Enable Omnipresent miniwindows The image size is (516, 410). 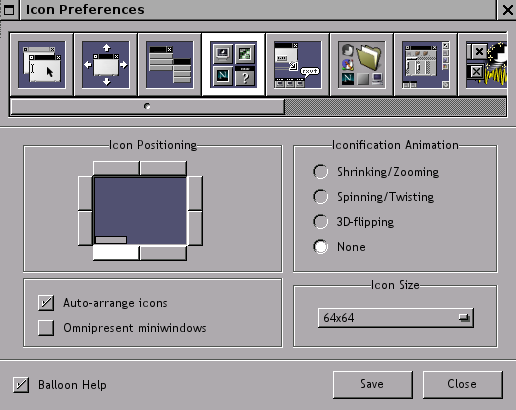point(46,328)
